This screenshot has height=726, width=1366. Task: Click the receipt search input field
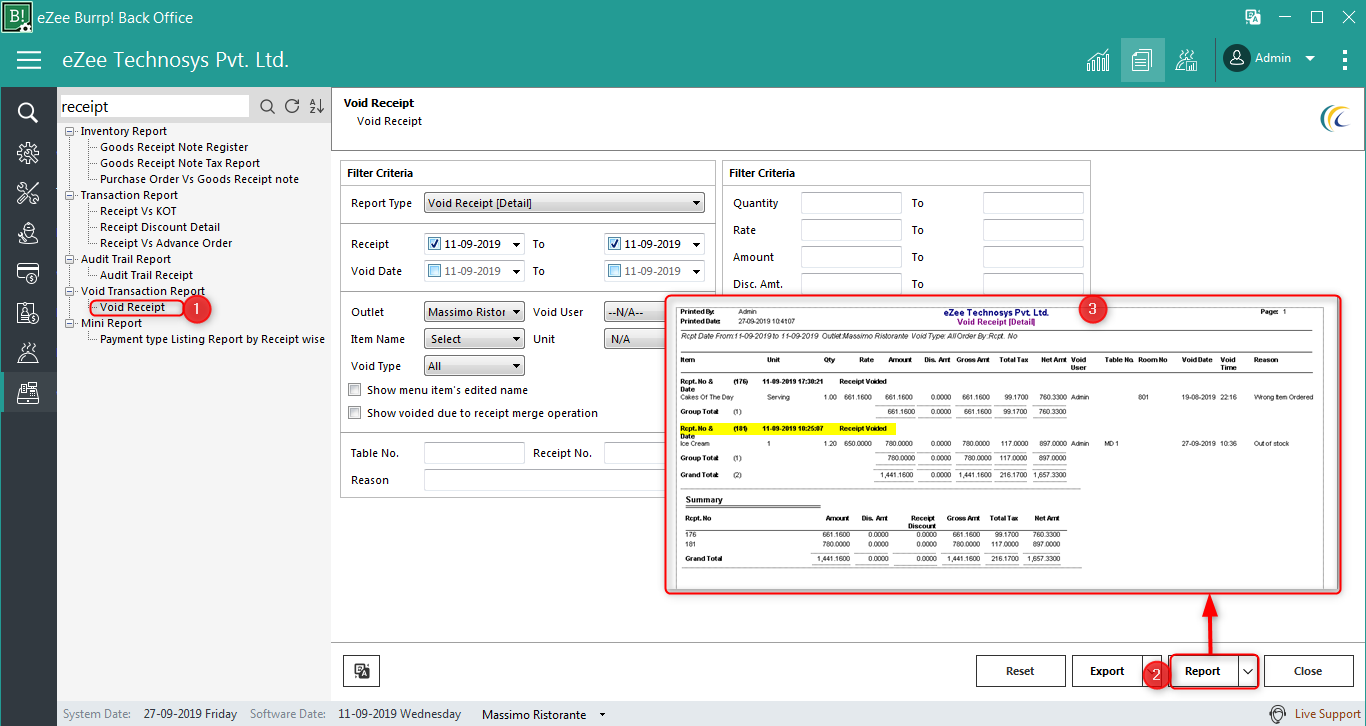click(154, 107)
